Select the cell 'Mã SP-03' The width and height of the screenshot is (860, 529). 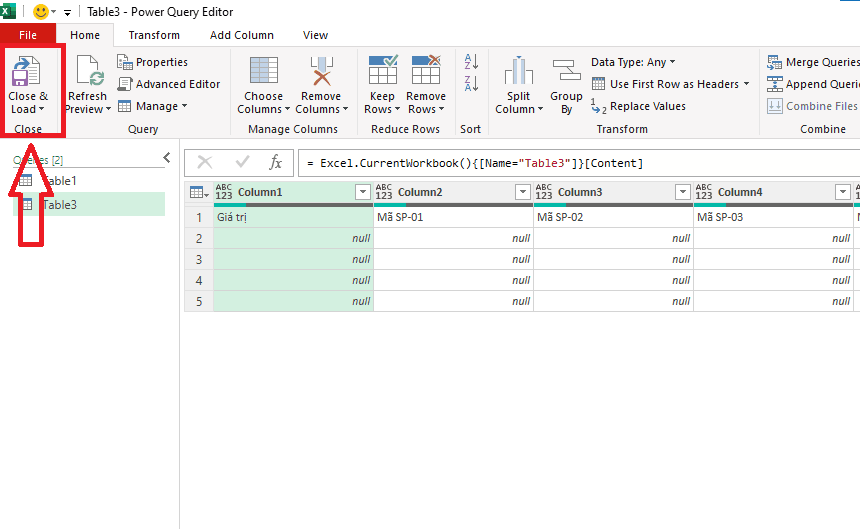tap(774, 217)
